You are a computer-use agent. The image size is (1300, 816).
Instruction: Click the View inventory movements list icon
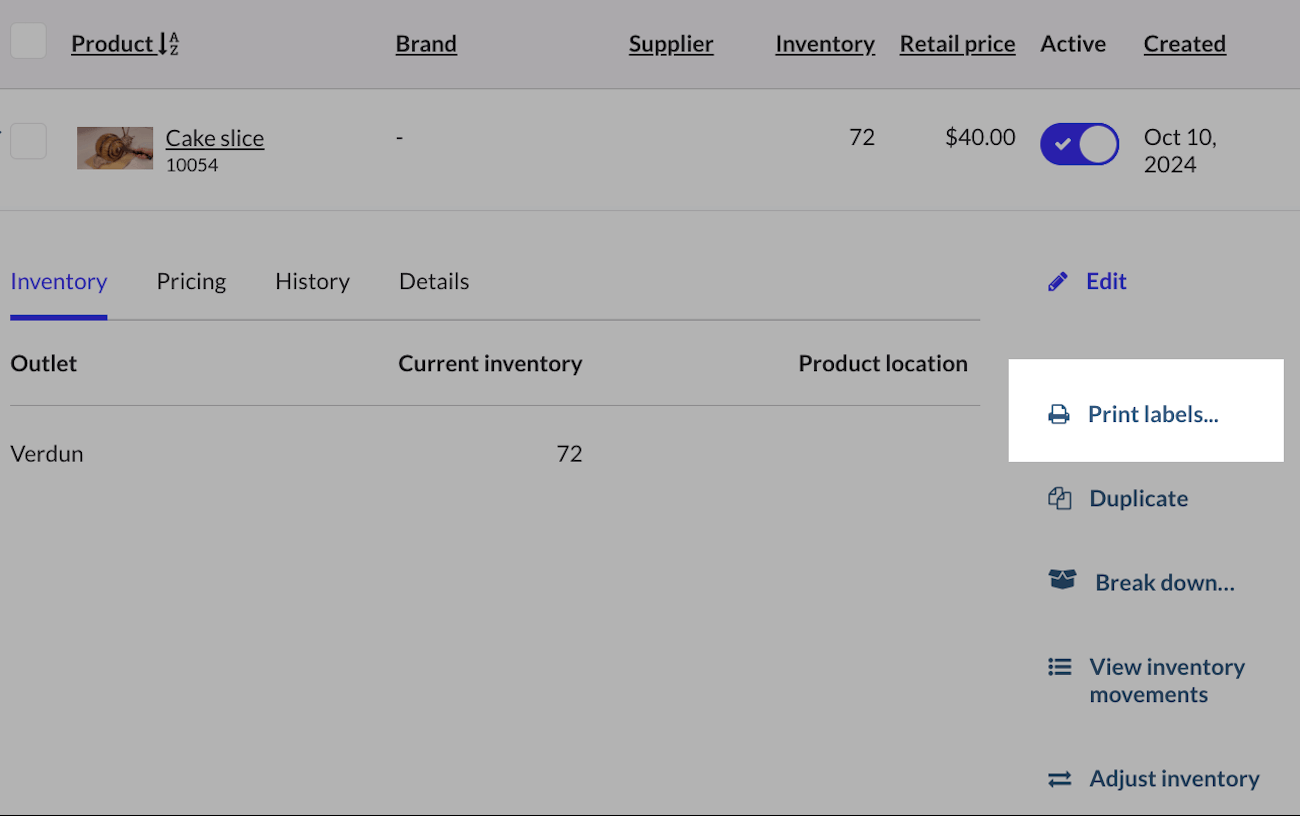point(1059,667)
